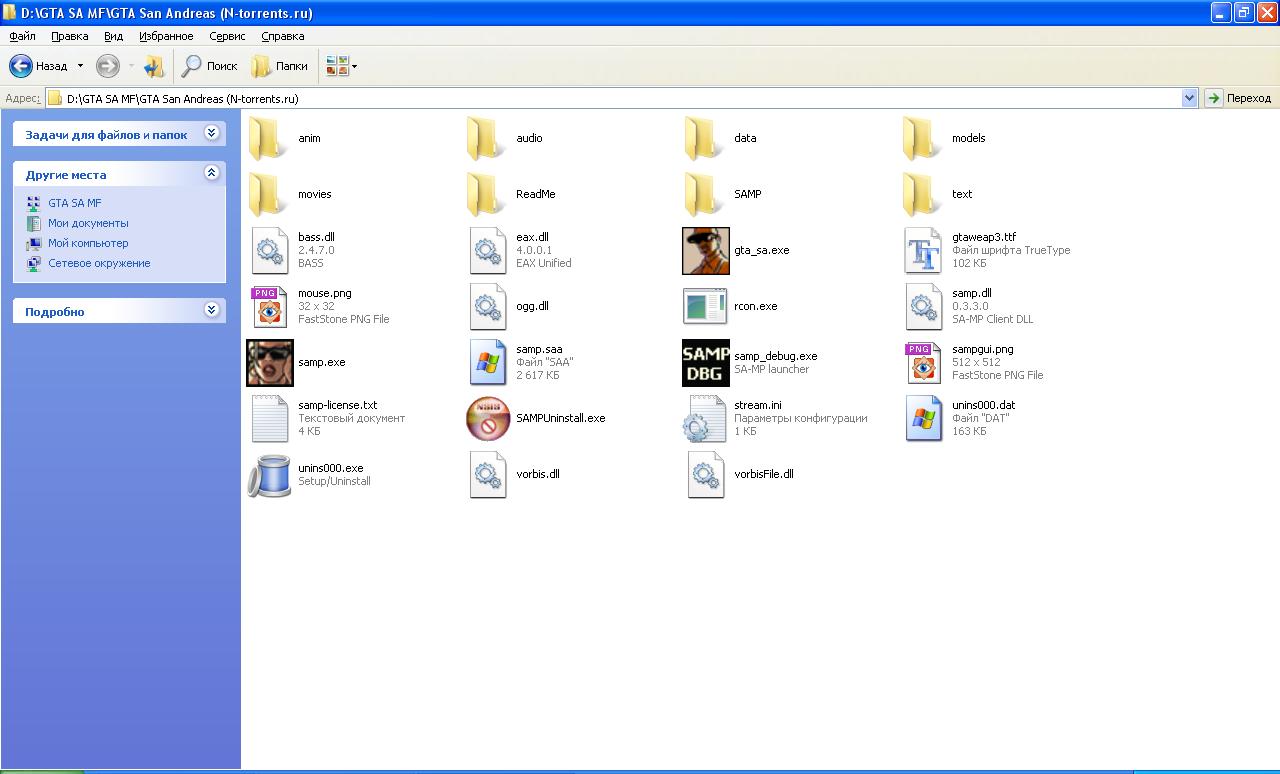Select the mouse.png image icon
Image resolution: width=1280 pixels, height=774 pixels.
coord(269,306)
